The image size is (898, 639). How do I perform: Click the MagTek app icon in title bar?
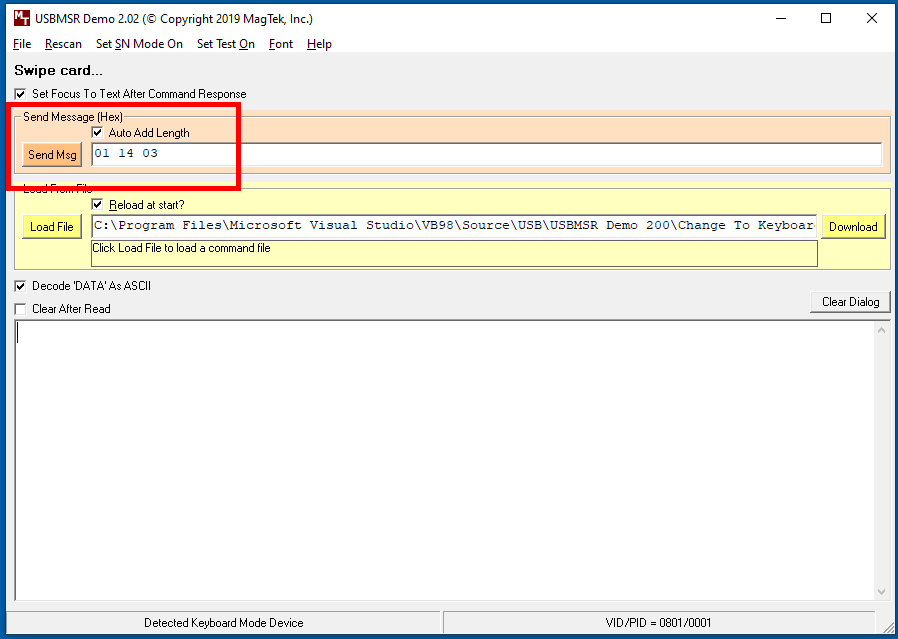pos(22,18)
